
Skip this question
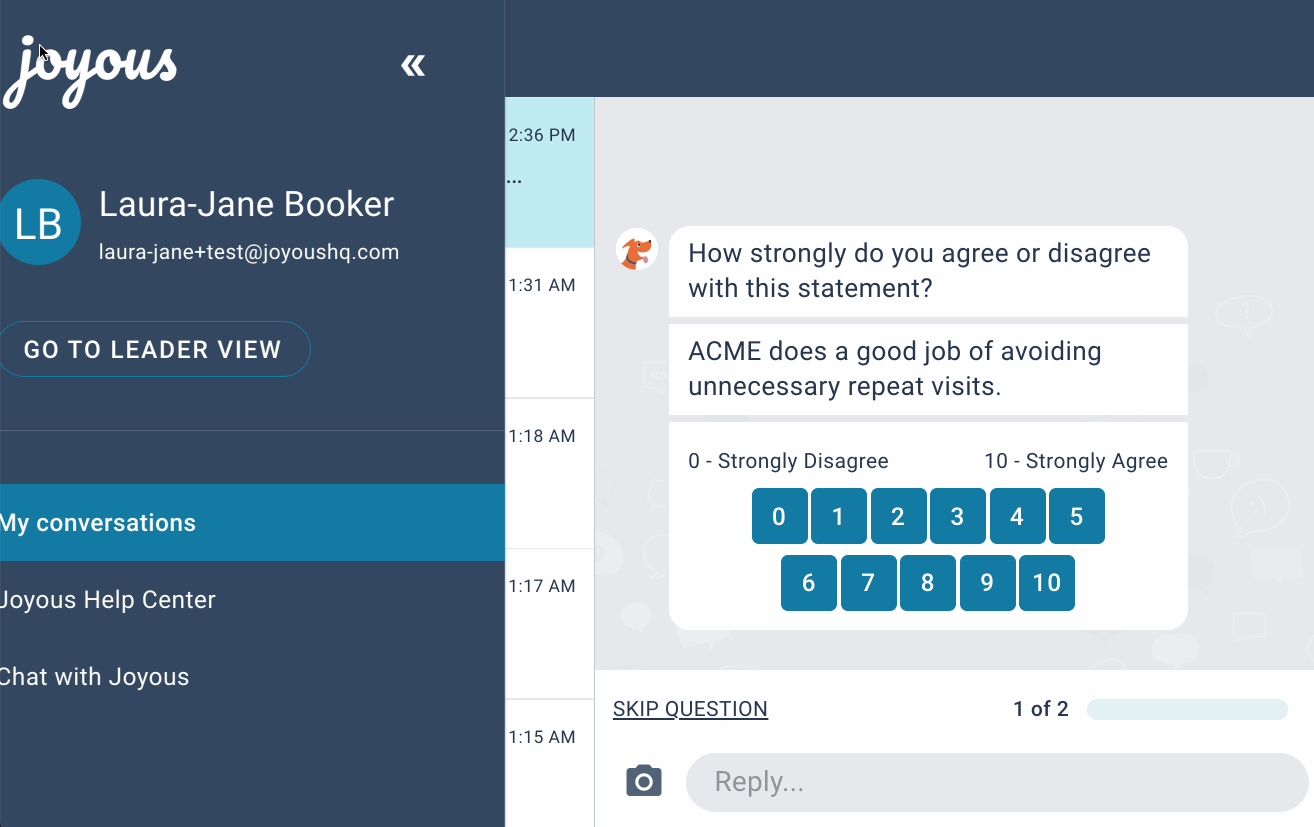(x=690, y=709)
